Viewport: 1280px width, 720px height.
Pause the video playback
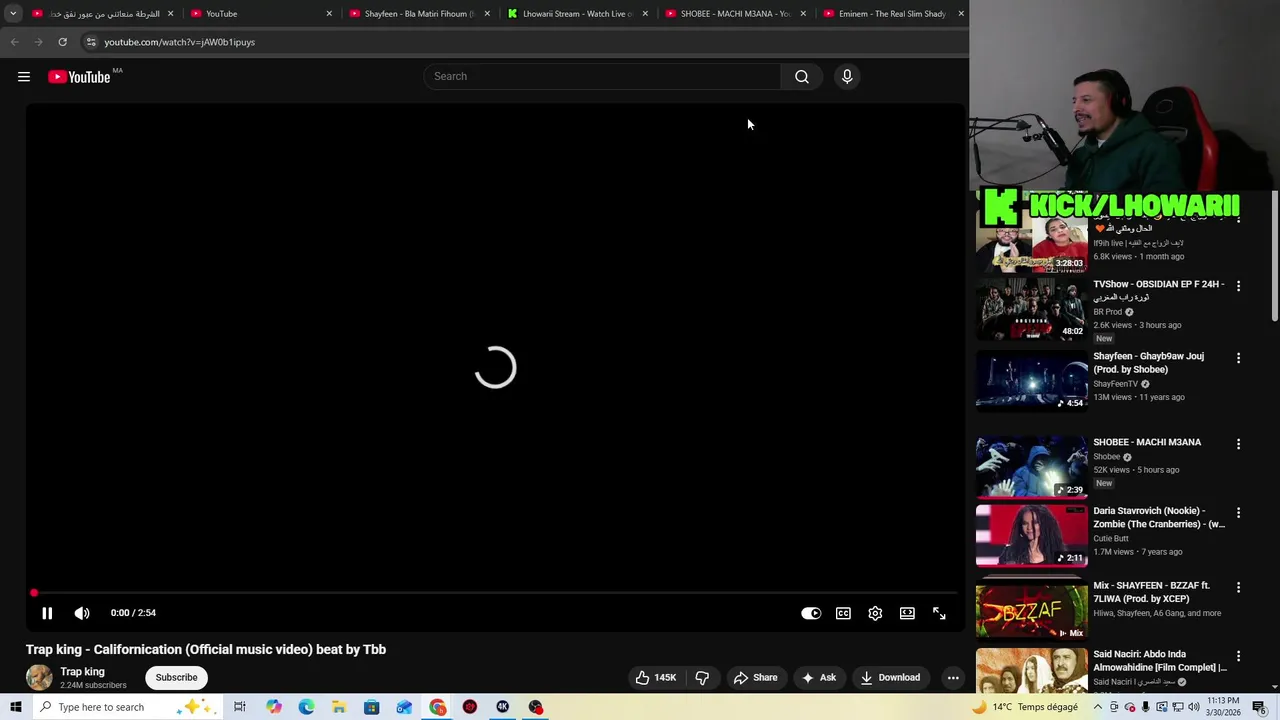(47, 613)
